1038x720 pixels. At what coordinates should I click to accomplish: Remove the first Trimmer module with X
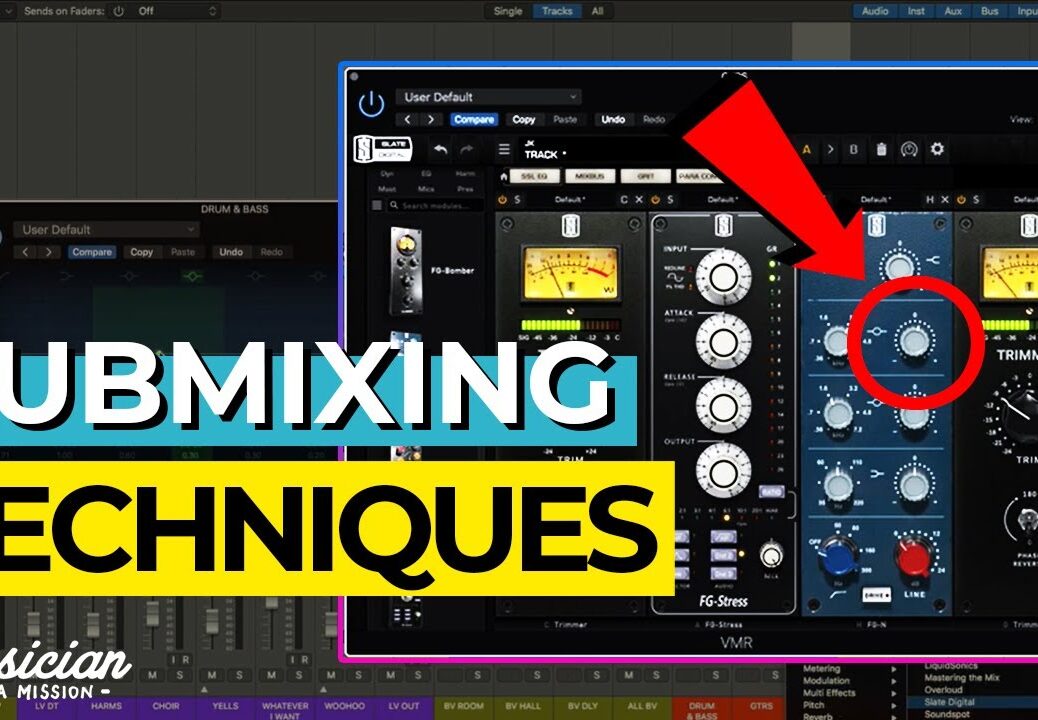click(639, 199)
